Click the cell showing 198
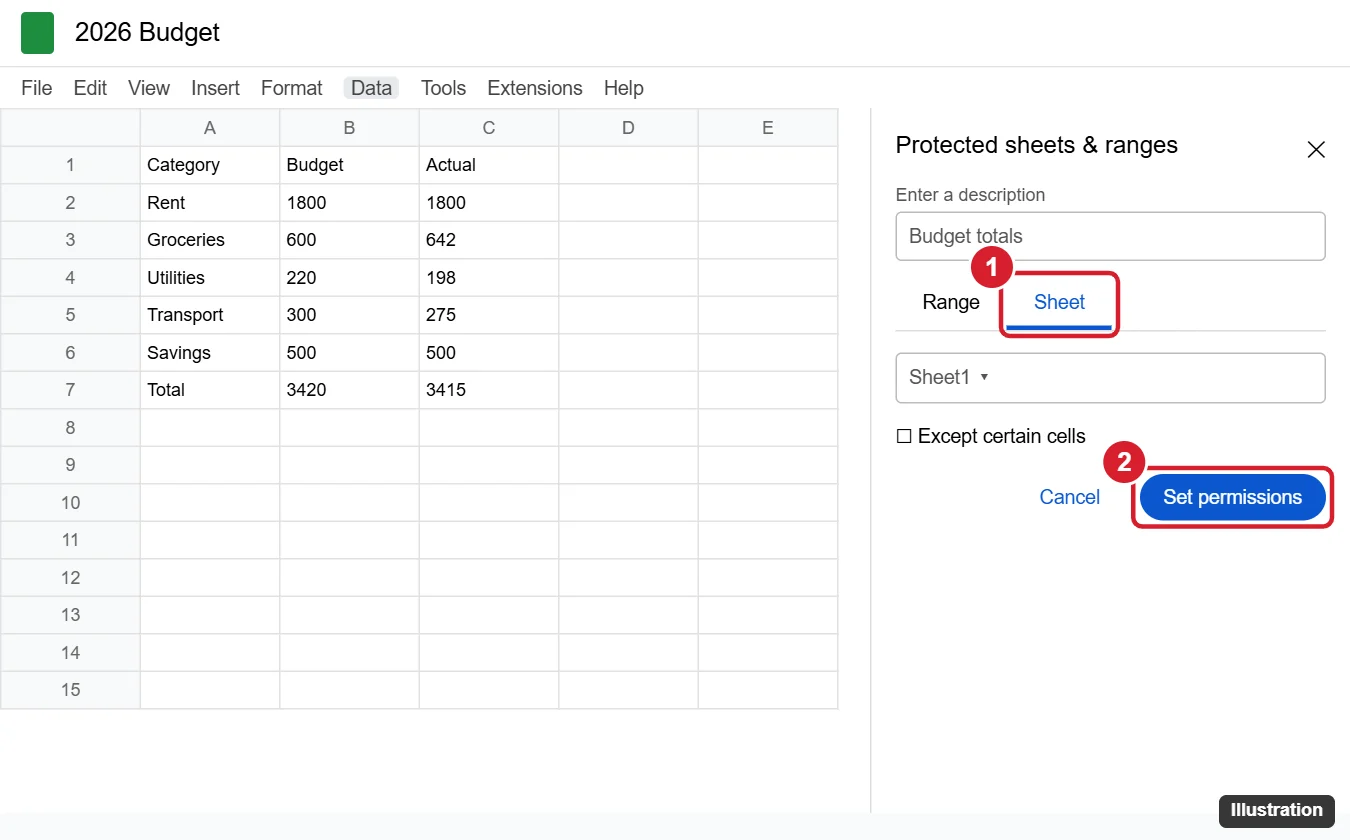The image size is (1350, 840). coord(489,278)
